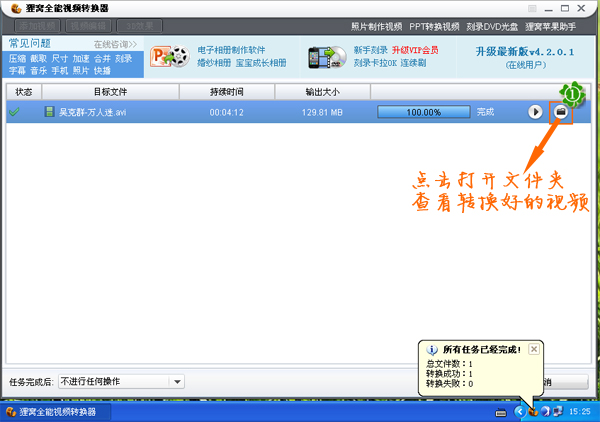Open PPT转换视频 from the top menu
600x422 pixels.
[434, 27]
